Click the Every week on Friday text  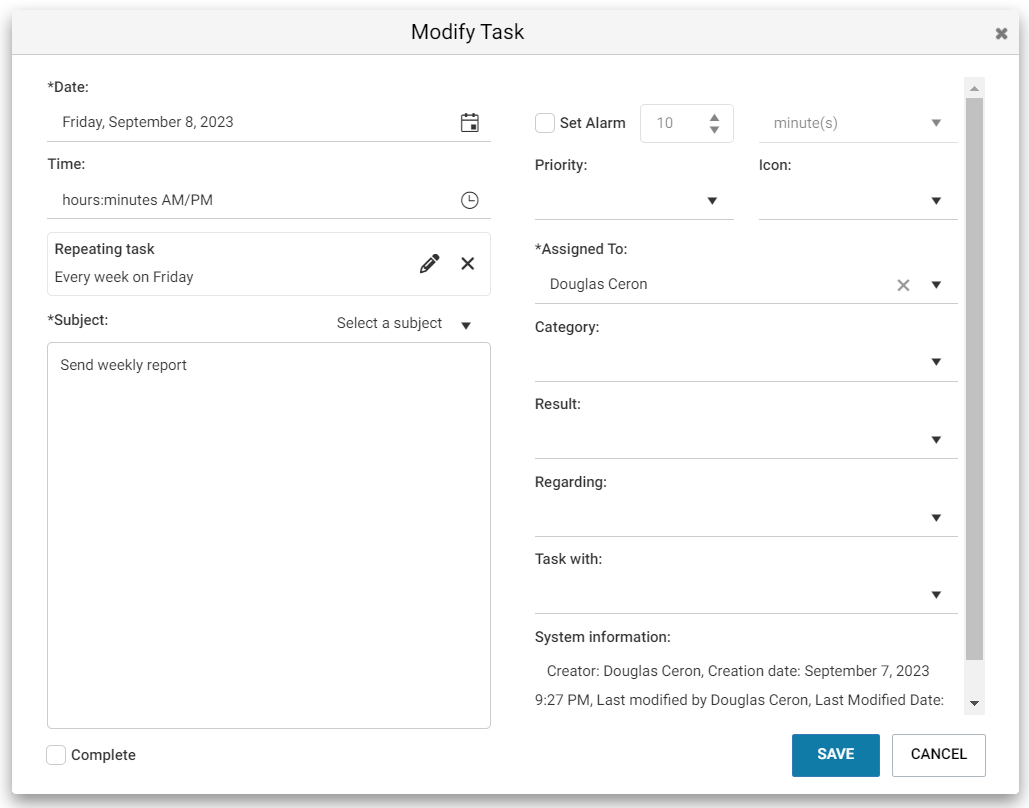tap(124, 277)
